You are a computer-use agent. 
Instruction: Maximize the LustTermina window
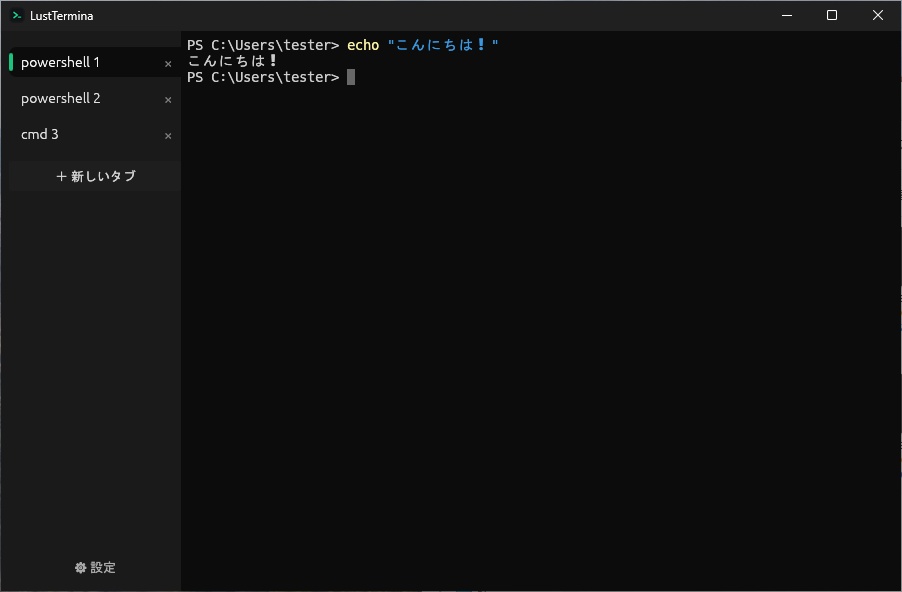832,16
